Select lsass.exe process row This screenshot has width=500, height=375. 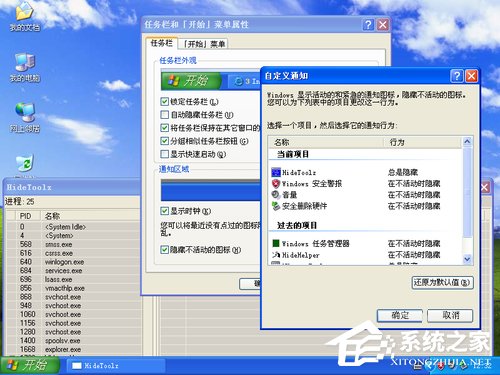coord(73,279)
